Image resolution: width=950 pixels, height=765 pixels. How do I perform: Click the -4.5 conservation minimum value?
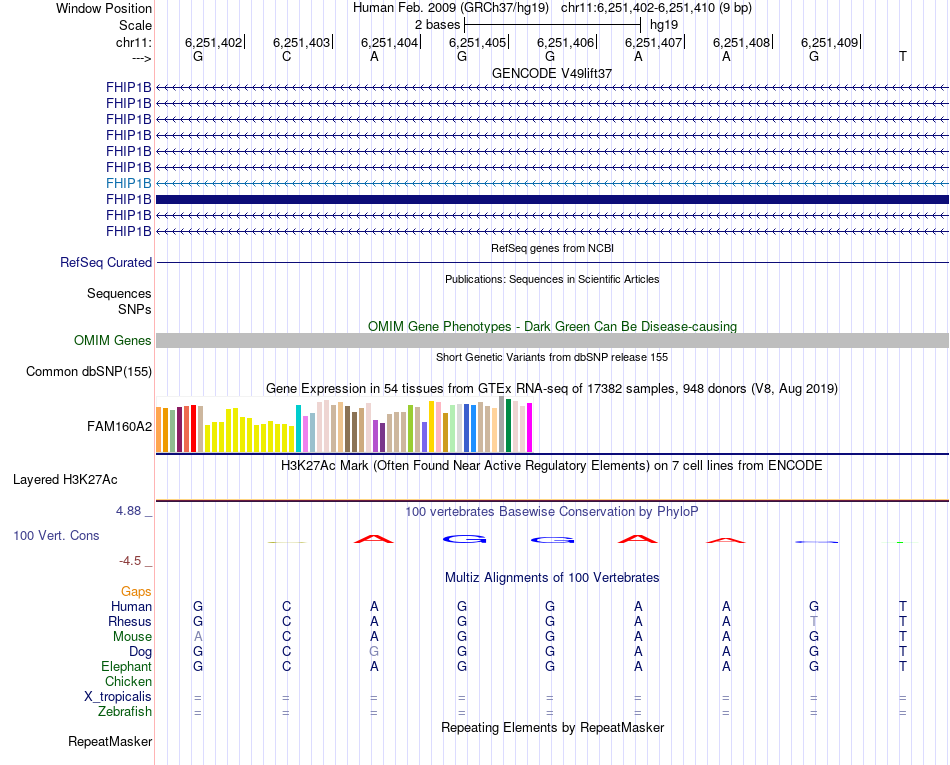click(130, 561)
